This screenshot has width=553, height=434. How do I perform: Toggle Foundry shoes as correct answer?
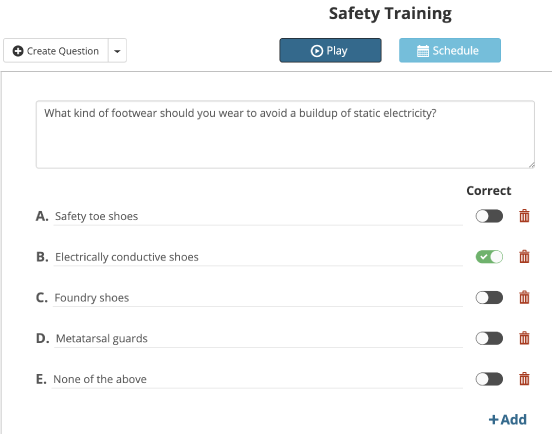(489, 298)
